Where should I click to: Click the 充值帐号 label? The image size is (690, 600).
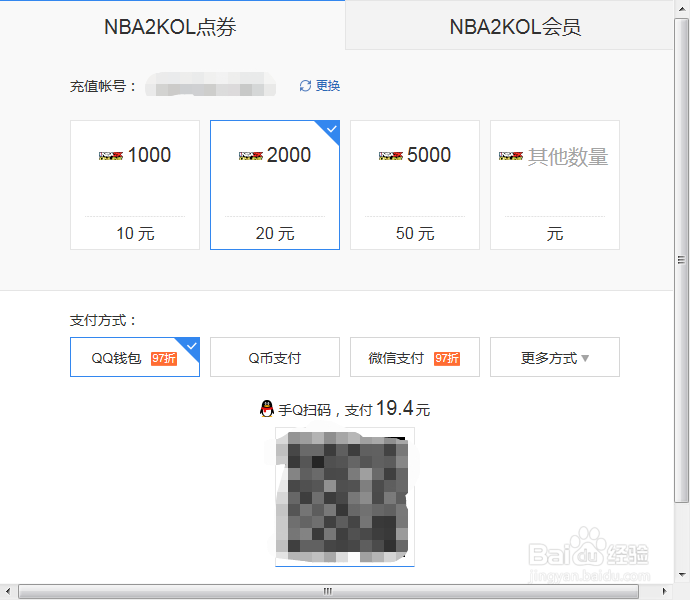point(103,86)
